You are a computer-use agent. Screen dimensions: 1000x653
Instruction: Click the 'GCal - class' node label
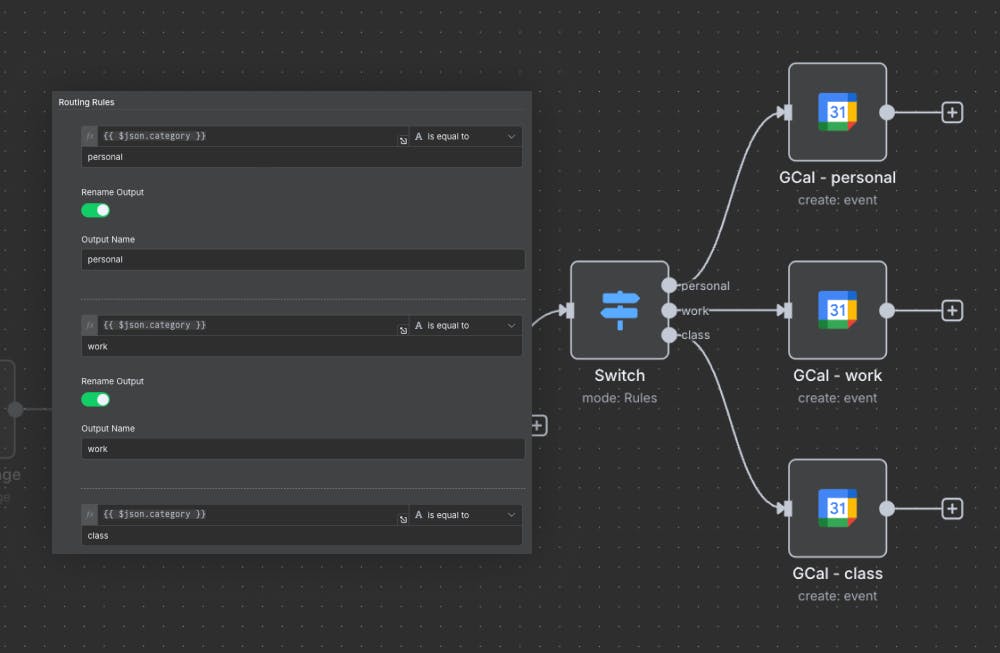[x=837, y=573]
